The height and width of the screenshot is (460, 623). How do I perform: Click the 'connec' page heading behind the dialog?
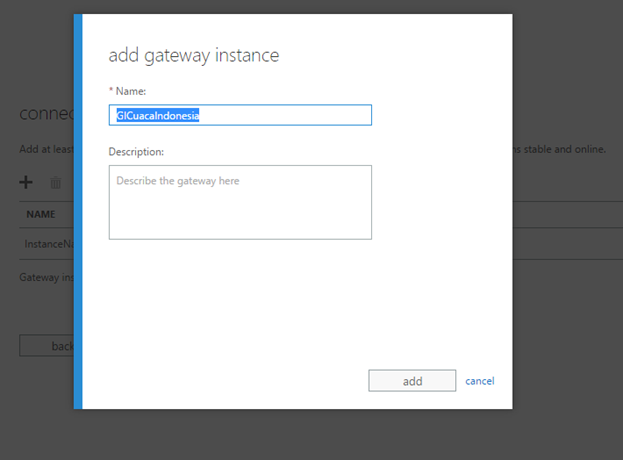coord(46,114)
